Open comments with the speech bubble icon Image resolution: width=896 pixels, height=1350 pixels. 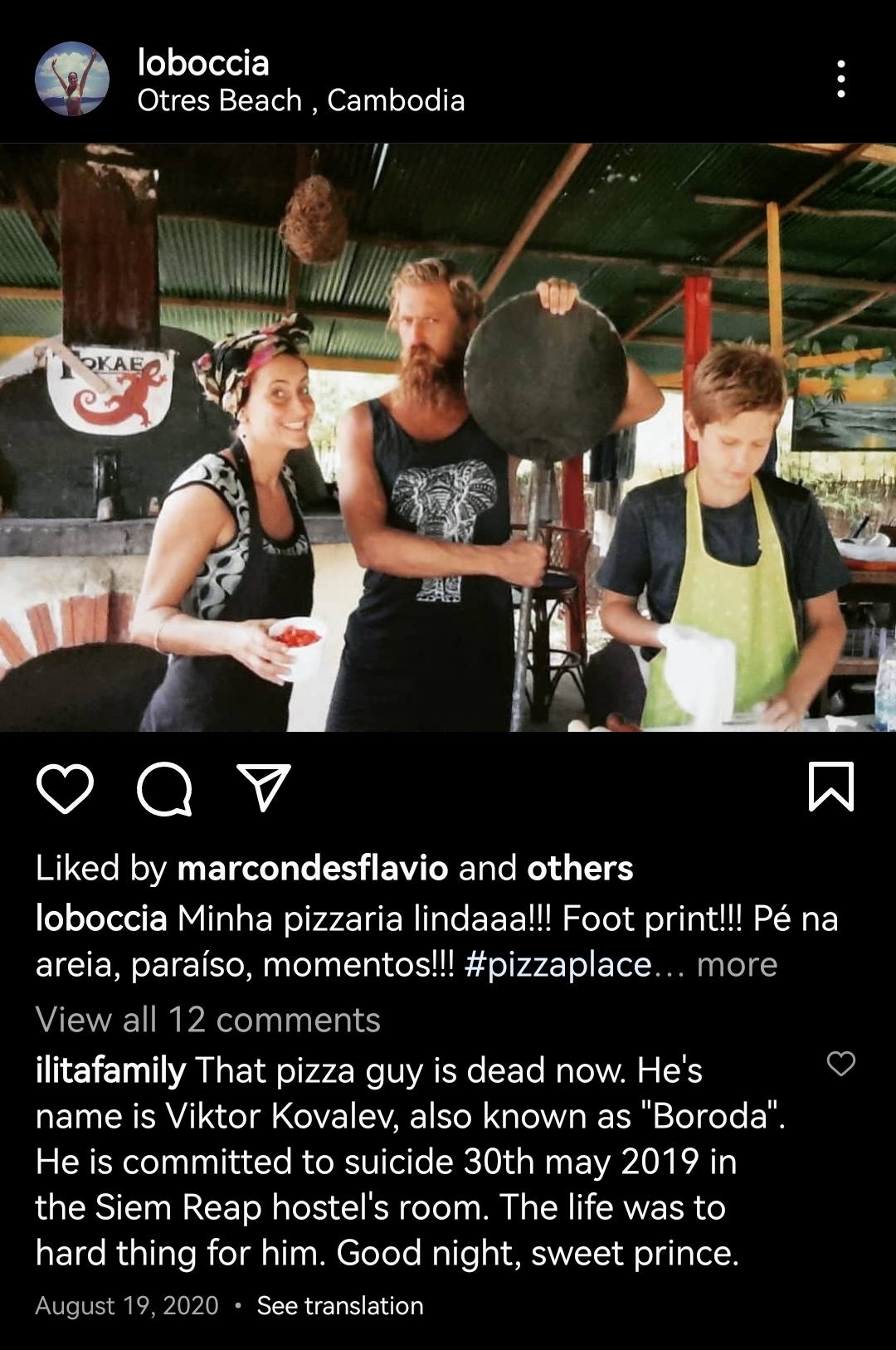[x=164, y=788]
